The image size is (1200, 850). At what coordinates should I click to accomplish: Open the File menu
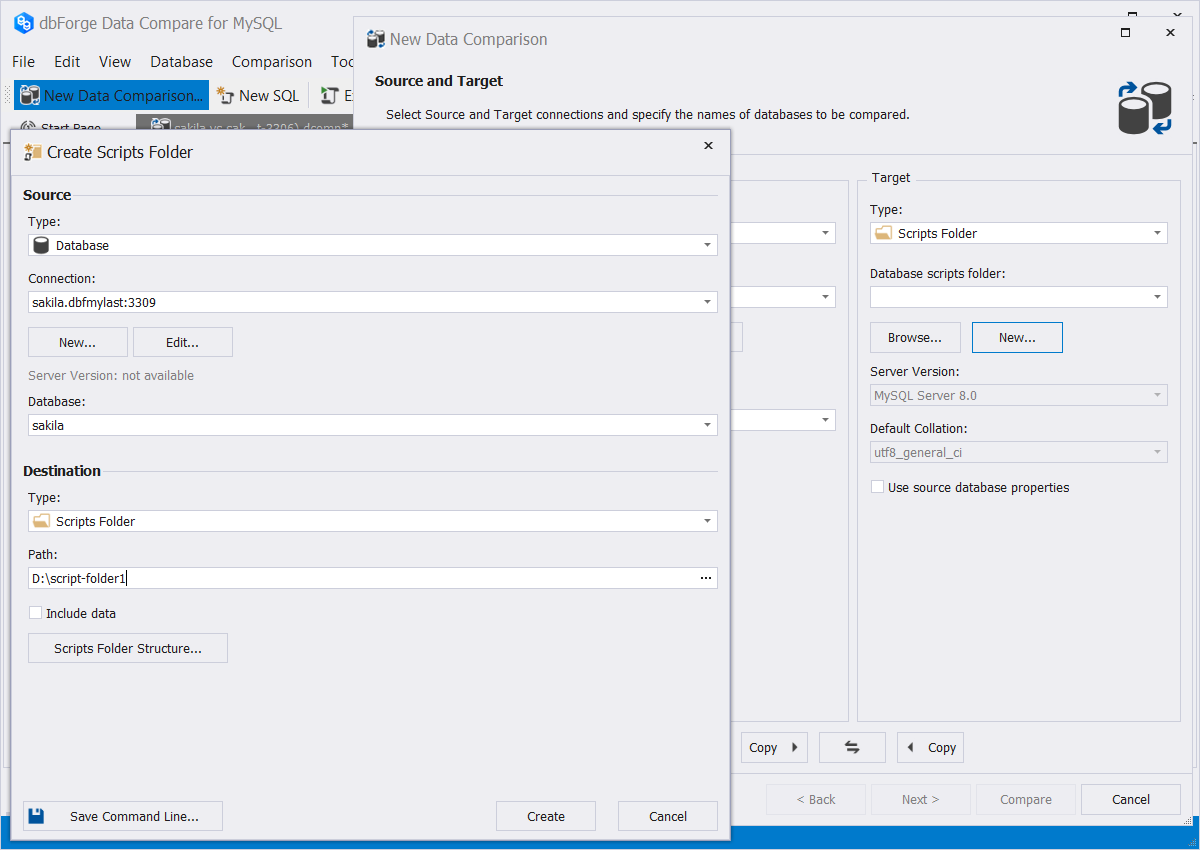[x=23, y=62]
